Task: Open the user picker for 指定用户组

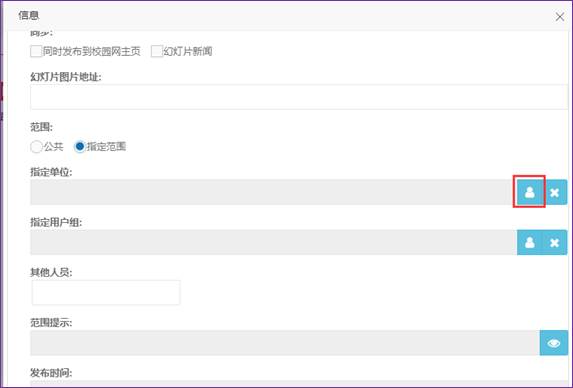Action: (x=530, y=242)
